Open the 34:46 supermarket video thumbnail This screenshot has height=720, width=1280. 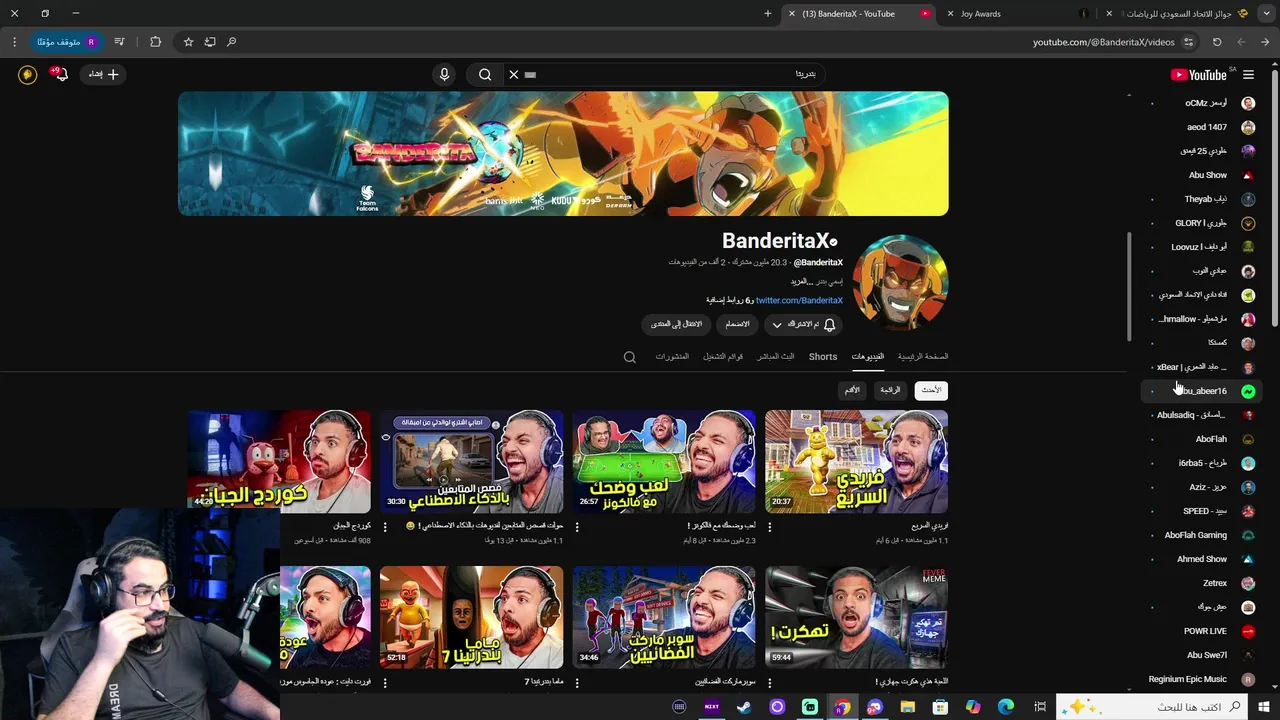point(664,617)
